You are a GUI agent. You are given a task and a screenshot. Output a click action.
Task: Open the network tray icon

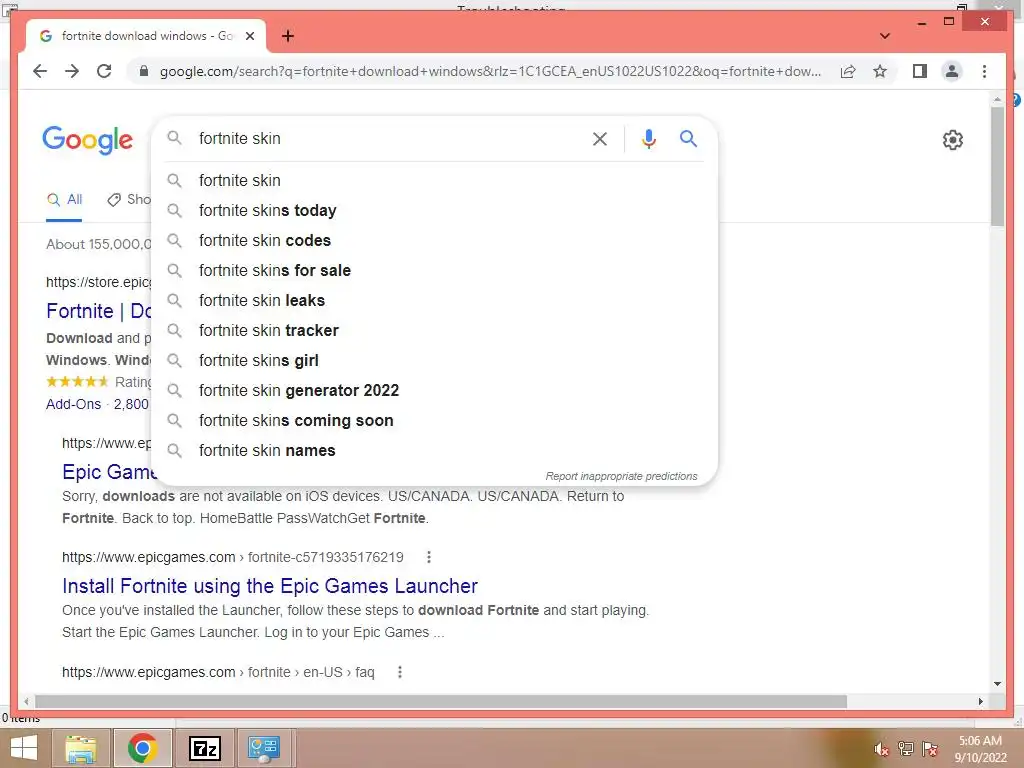click(905, 749)
